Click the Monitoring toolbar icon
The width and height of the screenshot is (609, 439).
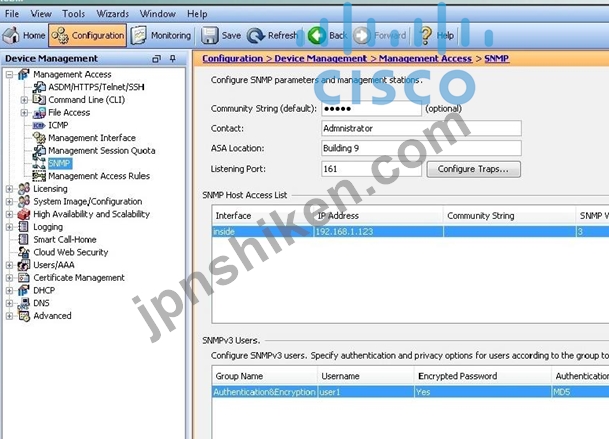[x=139, y=35]
